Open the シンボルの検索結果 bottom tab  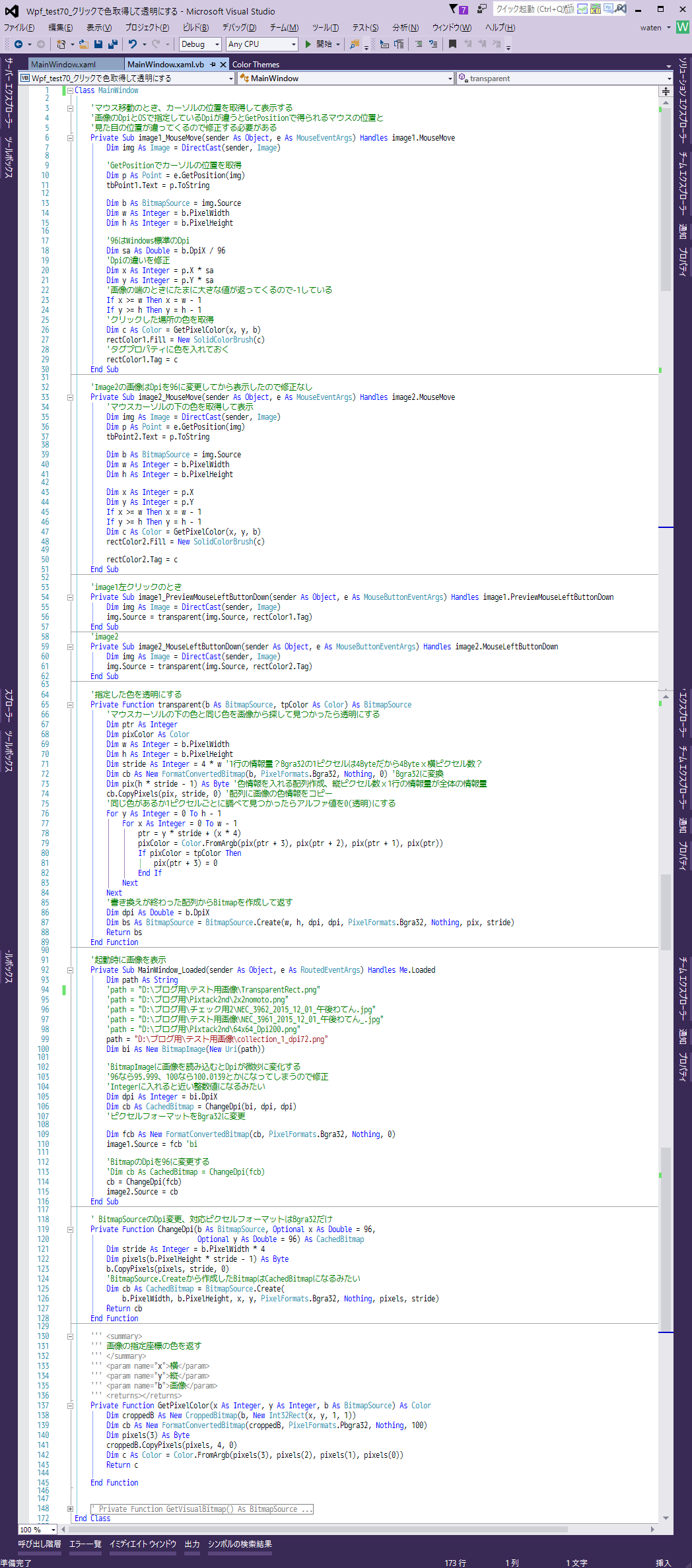(x=240, y=1544)
